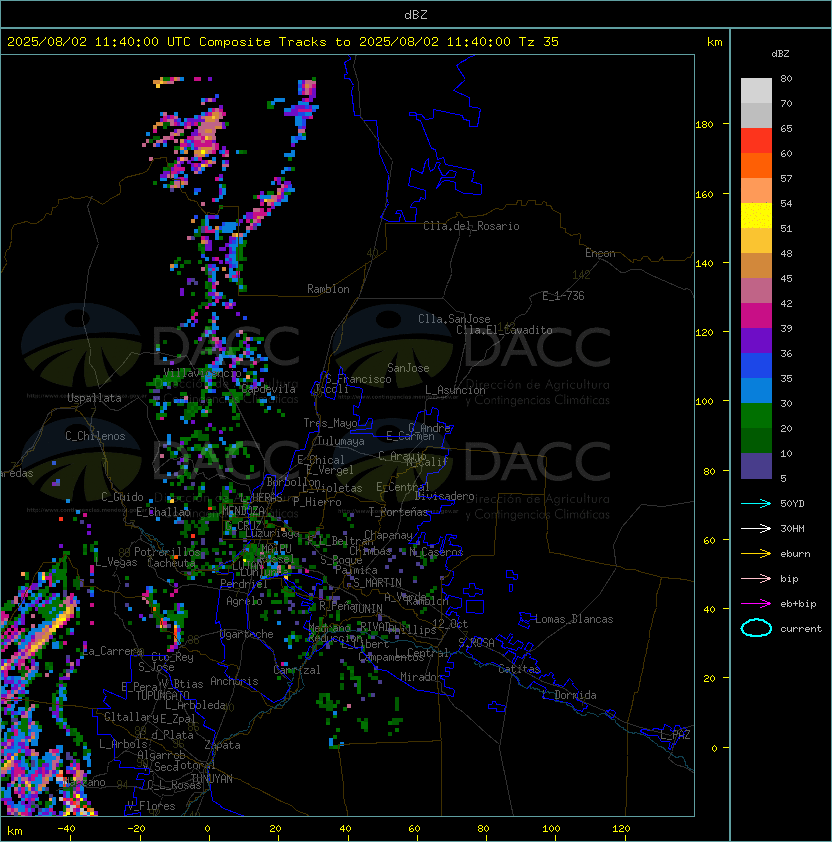Image resolution: width=832 pixels, height=842 pixels.
Task: Click the '30HM' legend label
Action: (x=792, y=528)
